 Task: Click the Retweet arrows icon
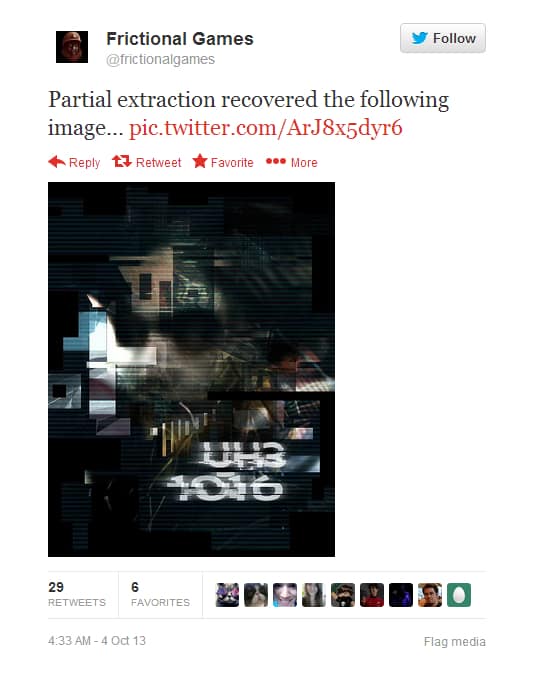122,162
